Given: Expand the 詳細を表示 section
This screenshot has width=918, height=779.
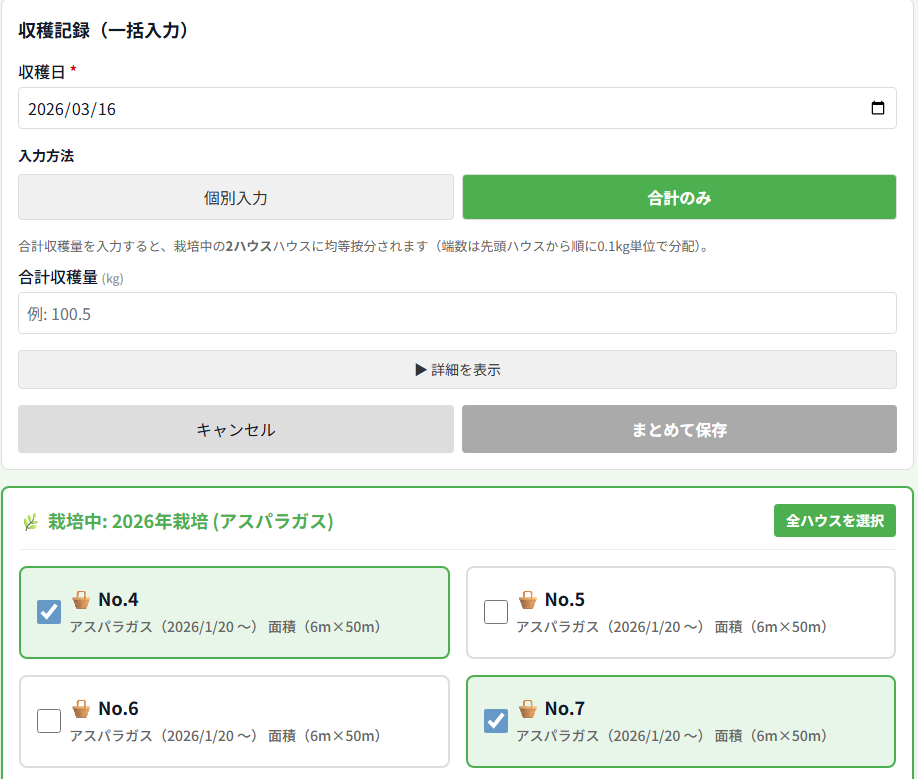Looking at the screenshot, I should tap(457, 370).
